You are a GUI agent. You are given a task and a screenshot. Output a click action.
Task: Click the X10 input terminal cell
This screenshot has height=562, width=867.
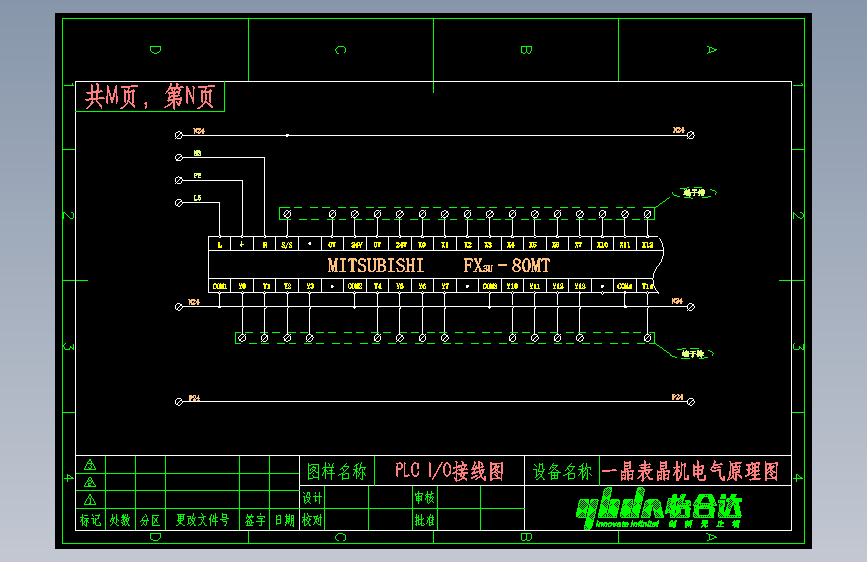[602, 244]
